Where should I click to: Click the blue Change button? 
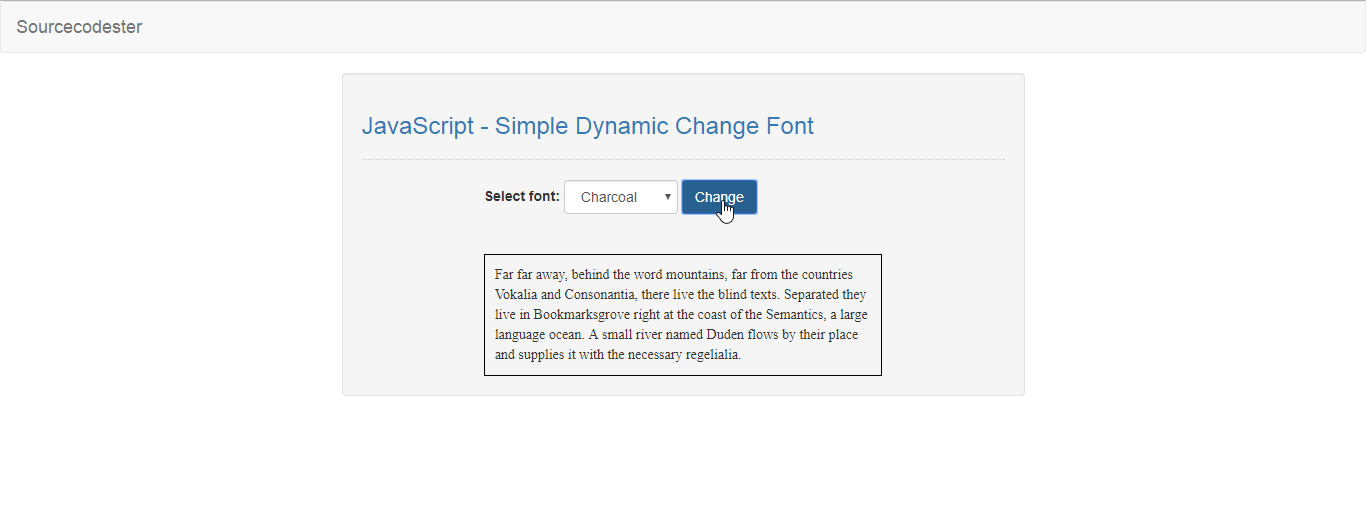pyautogui.click(x=719, y=197)
